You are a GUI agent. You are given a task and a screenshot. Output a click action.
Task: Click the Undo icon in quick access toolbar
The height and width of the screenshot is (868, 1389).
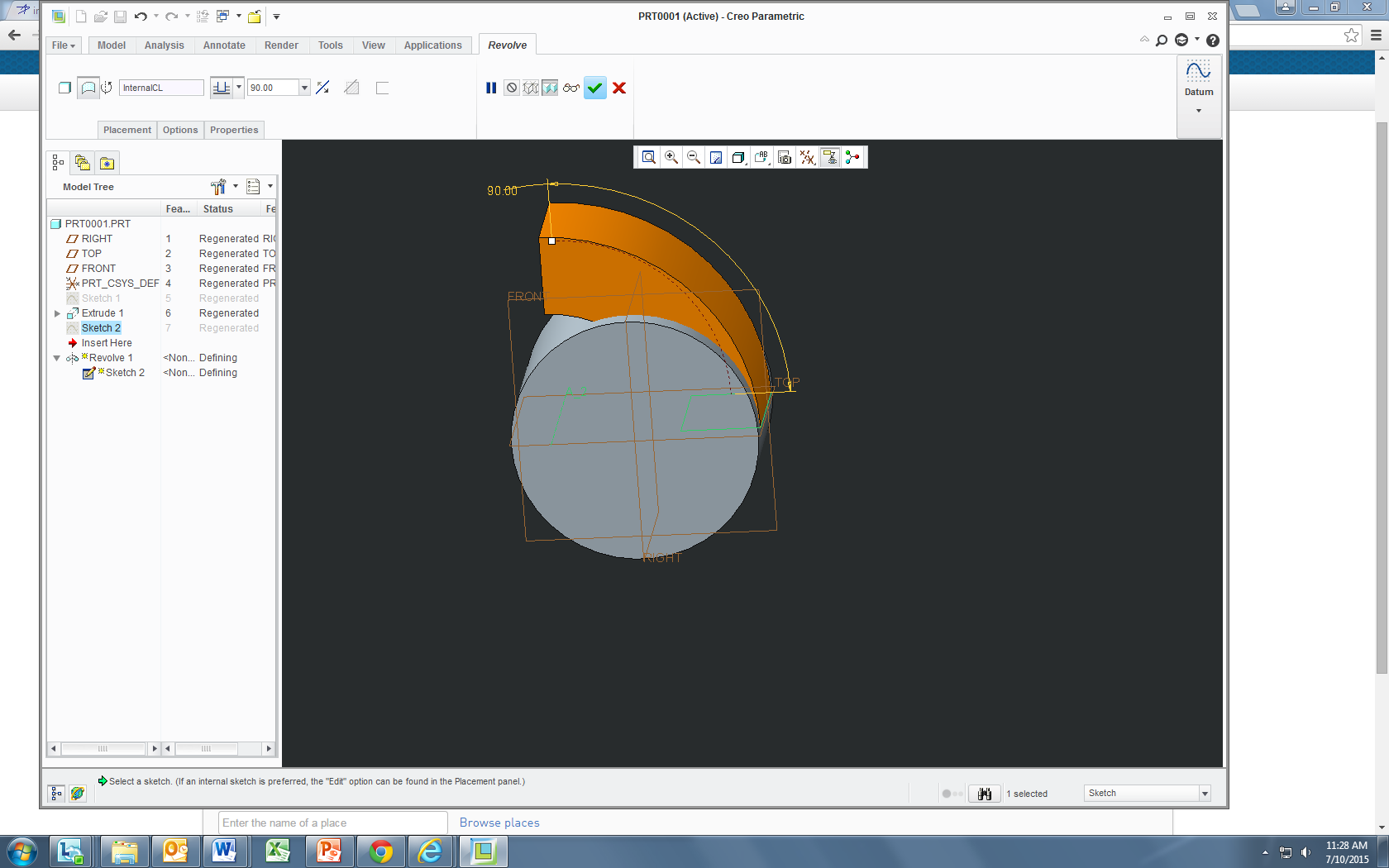coord(141,17)
